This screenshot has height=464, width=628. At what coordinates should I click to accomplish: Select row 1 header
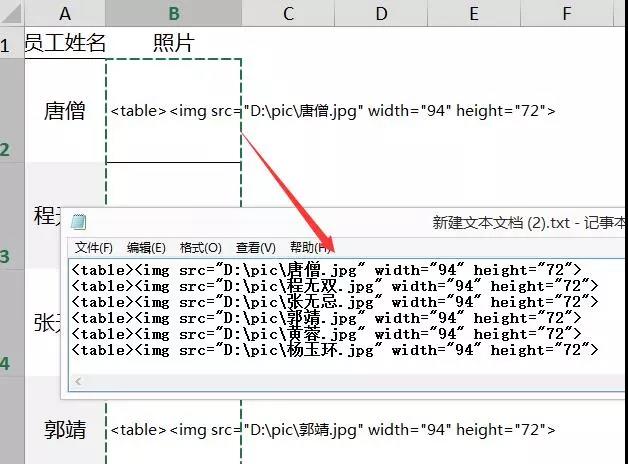point(12,43)
